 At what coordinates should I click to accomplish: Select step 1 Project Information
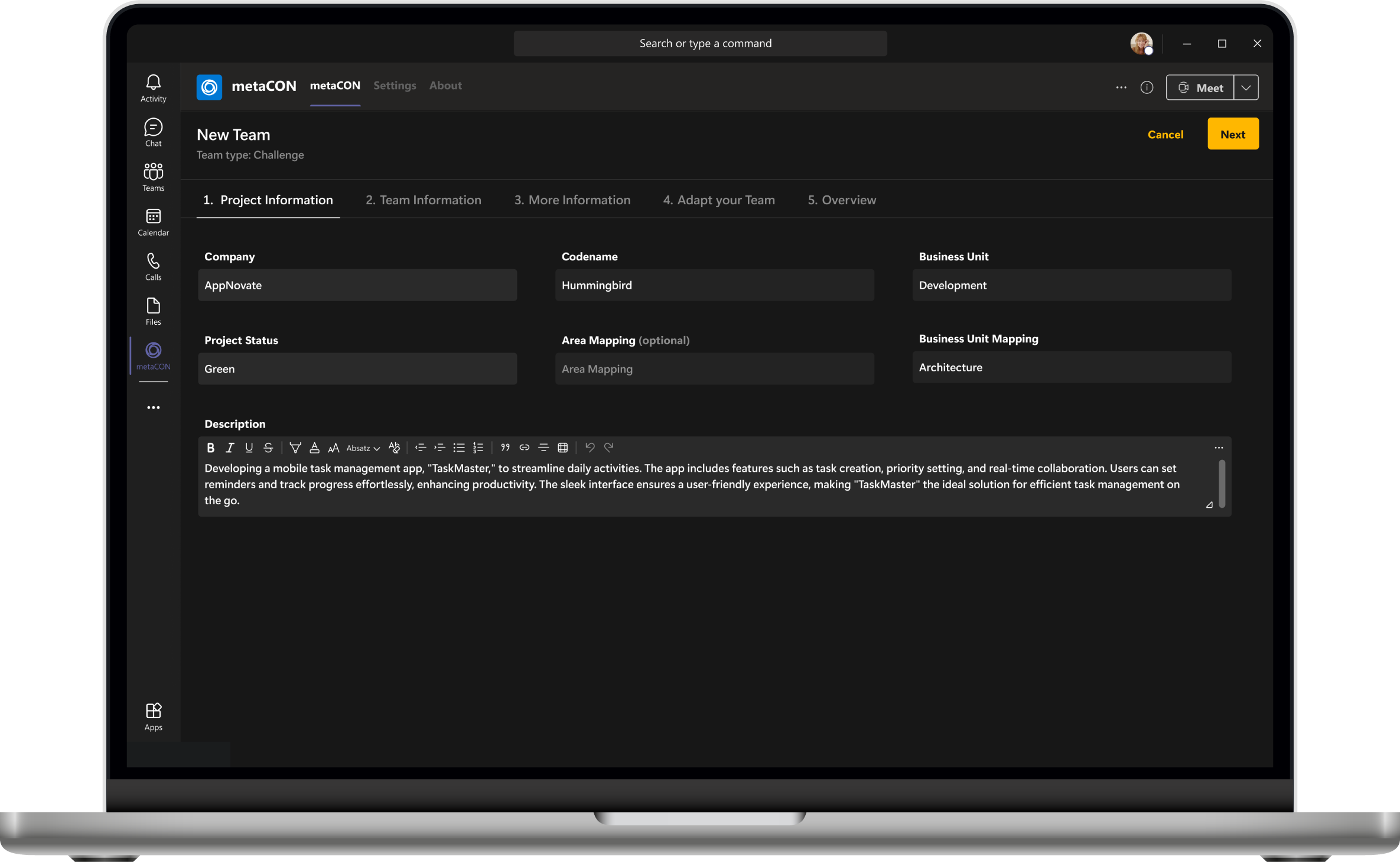tap(268, 200)
